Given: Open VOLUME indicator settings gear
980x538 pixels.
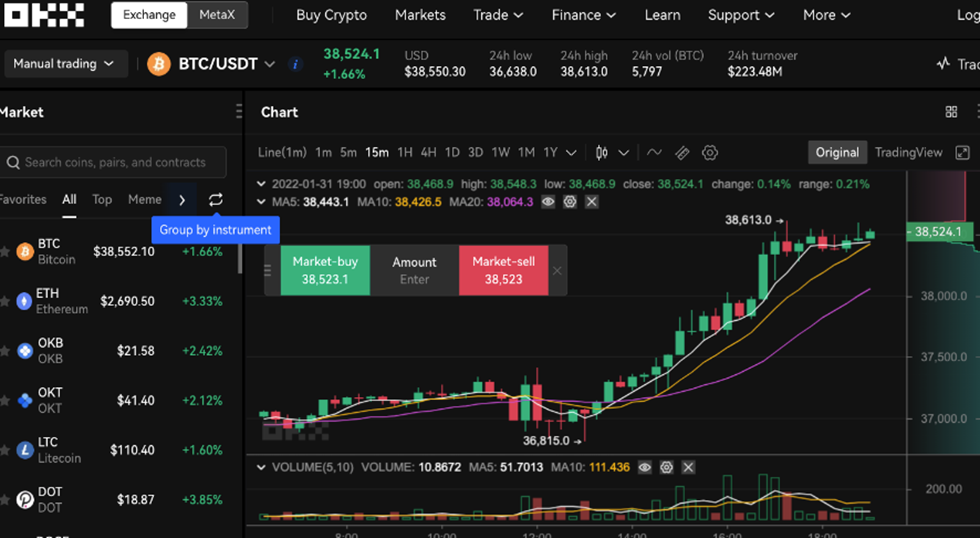Looking at the screenshot, I should (666, 467).
